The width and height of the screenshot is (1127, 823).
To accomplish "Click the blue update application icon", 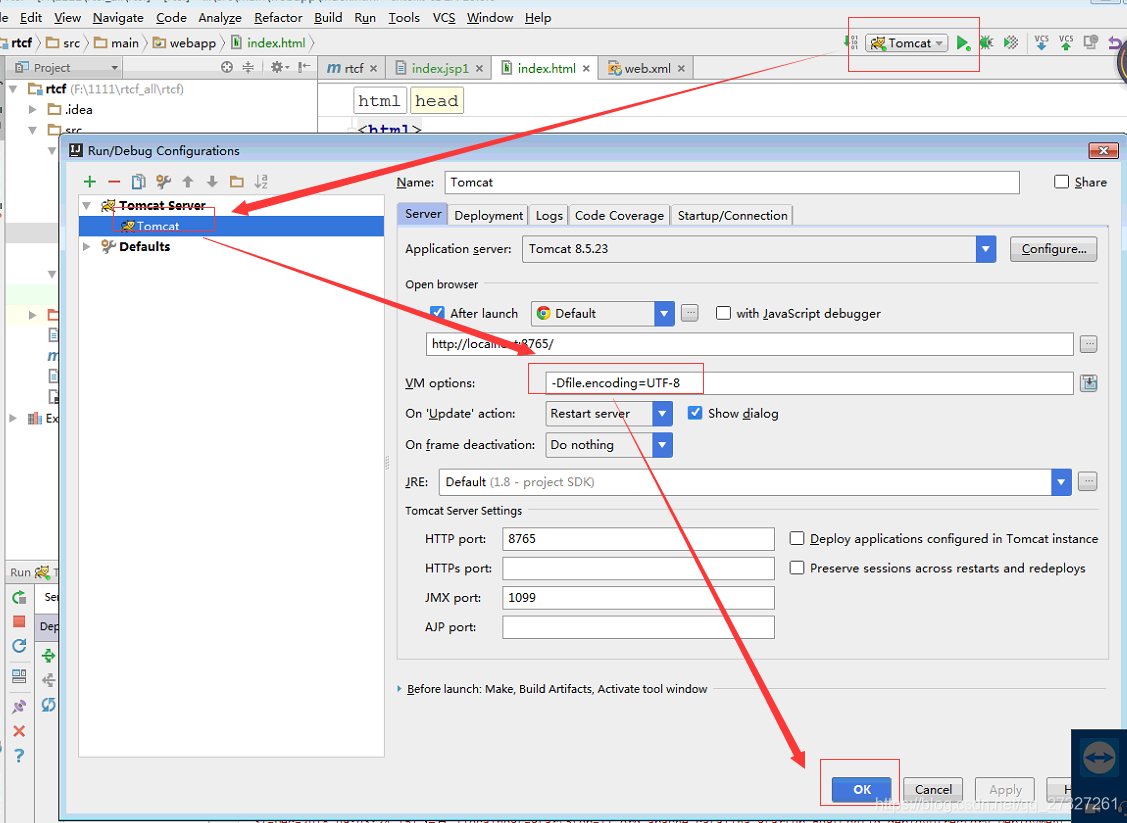I will [19, 645].
